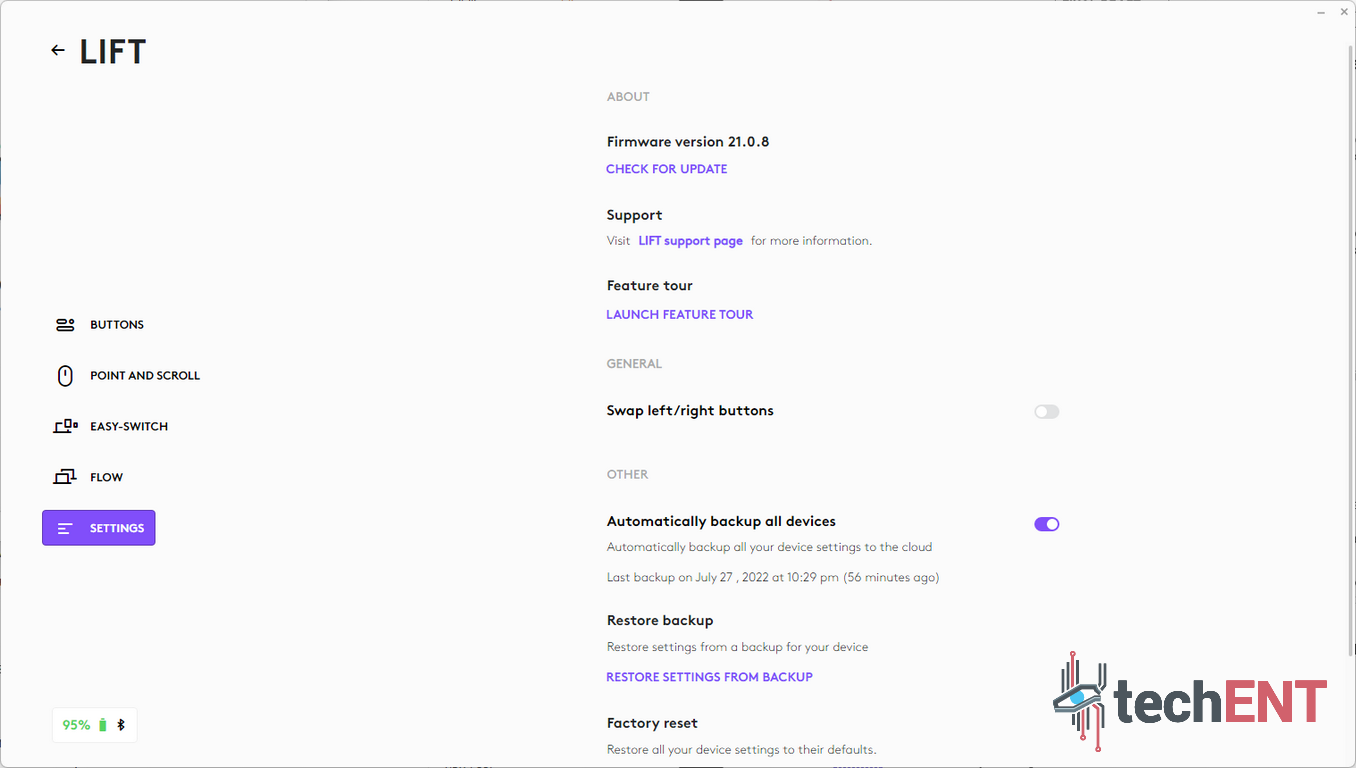Click the Settings lines icon
1356x768 pixels.
(x=65, y=529)
